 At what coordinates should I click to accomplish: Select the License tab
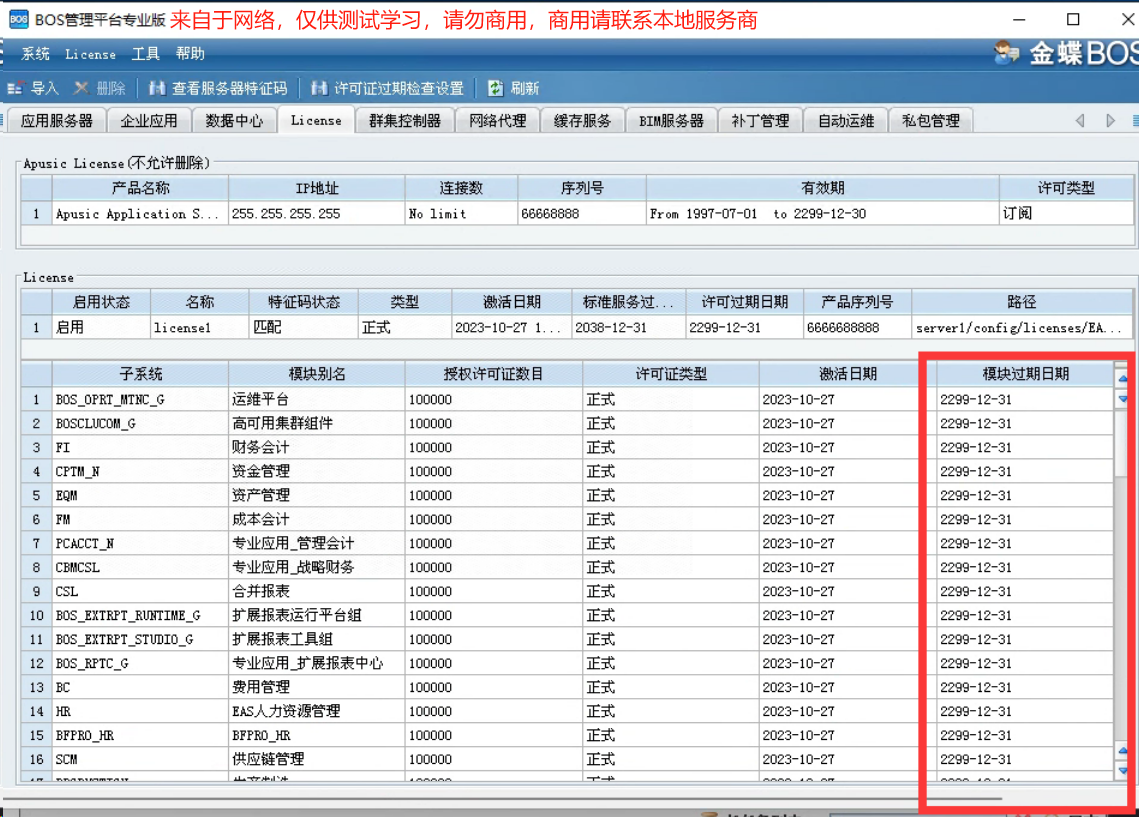click(316, 121)
